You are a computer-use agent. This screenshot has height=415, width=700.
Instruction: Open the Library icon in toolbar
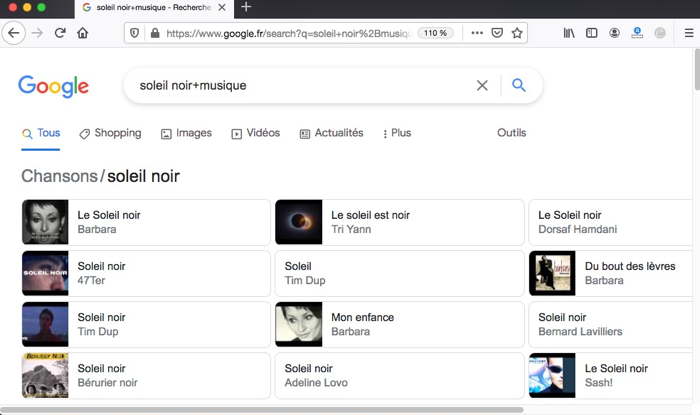click(x=569, y=33)
